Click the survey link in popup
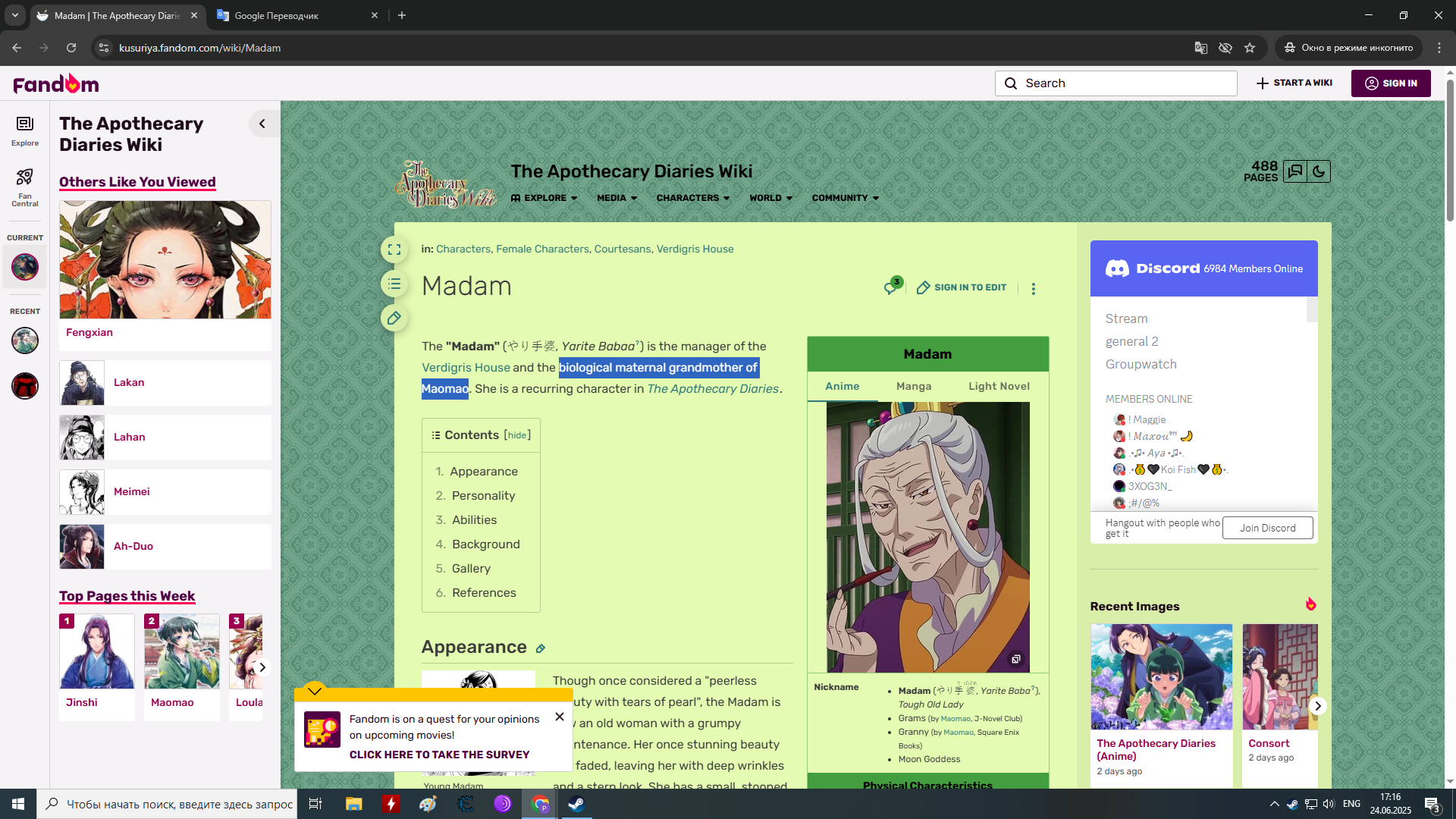Image resolution: width=1456 pixels, height=819 pixels. [x=439, y=755]
